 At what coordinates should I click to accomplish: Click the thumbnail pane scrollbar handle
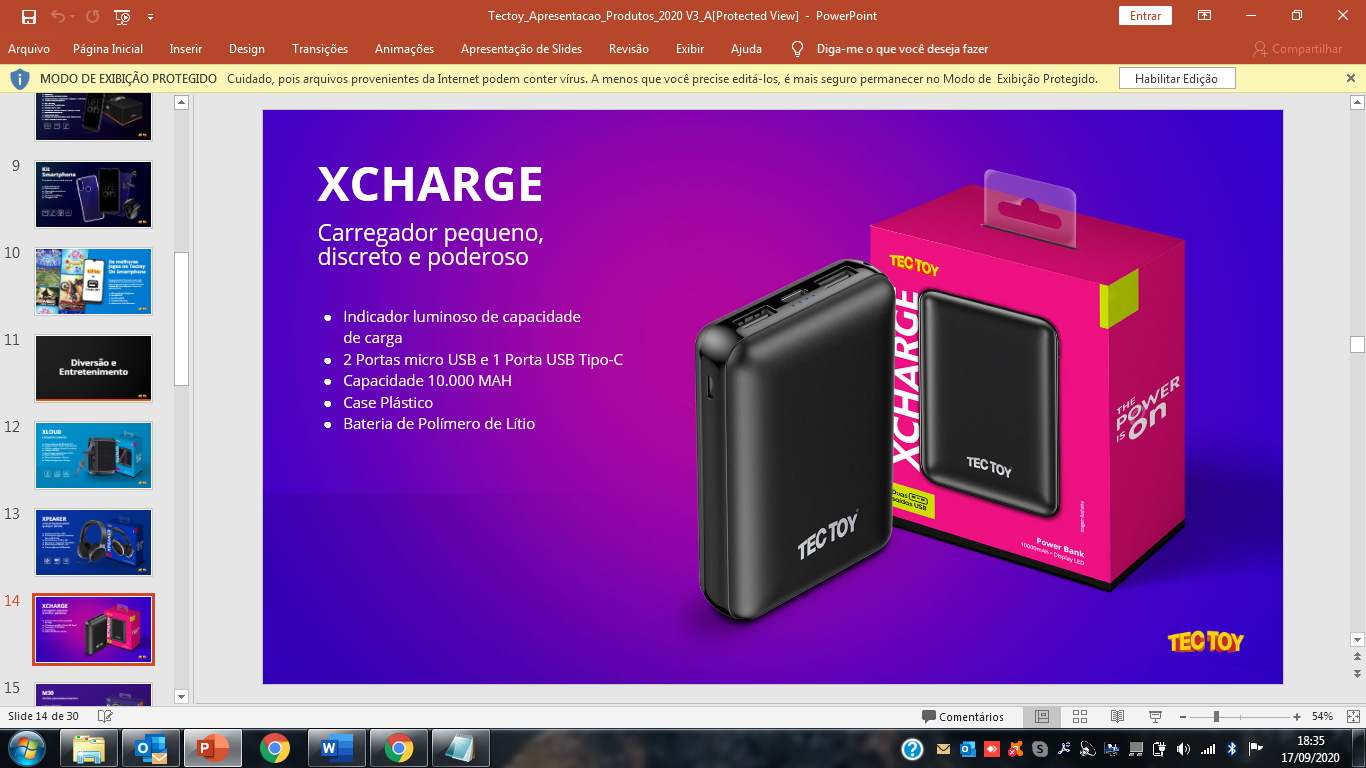coord(181,319)
